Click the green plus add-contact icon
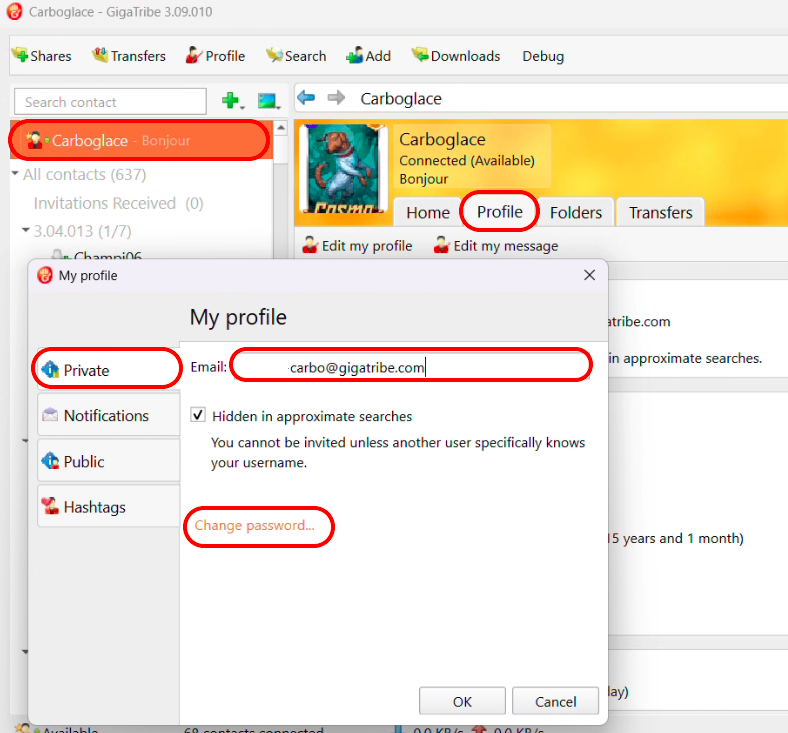788x733 pixels. tap(231, 101)
